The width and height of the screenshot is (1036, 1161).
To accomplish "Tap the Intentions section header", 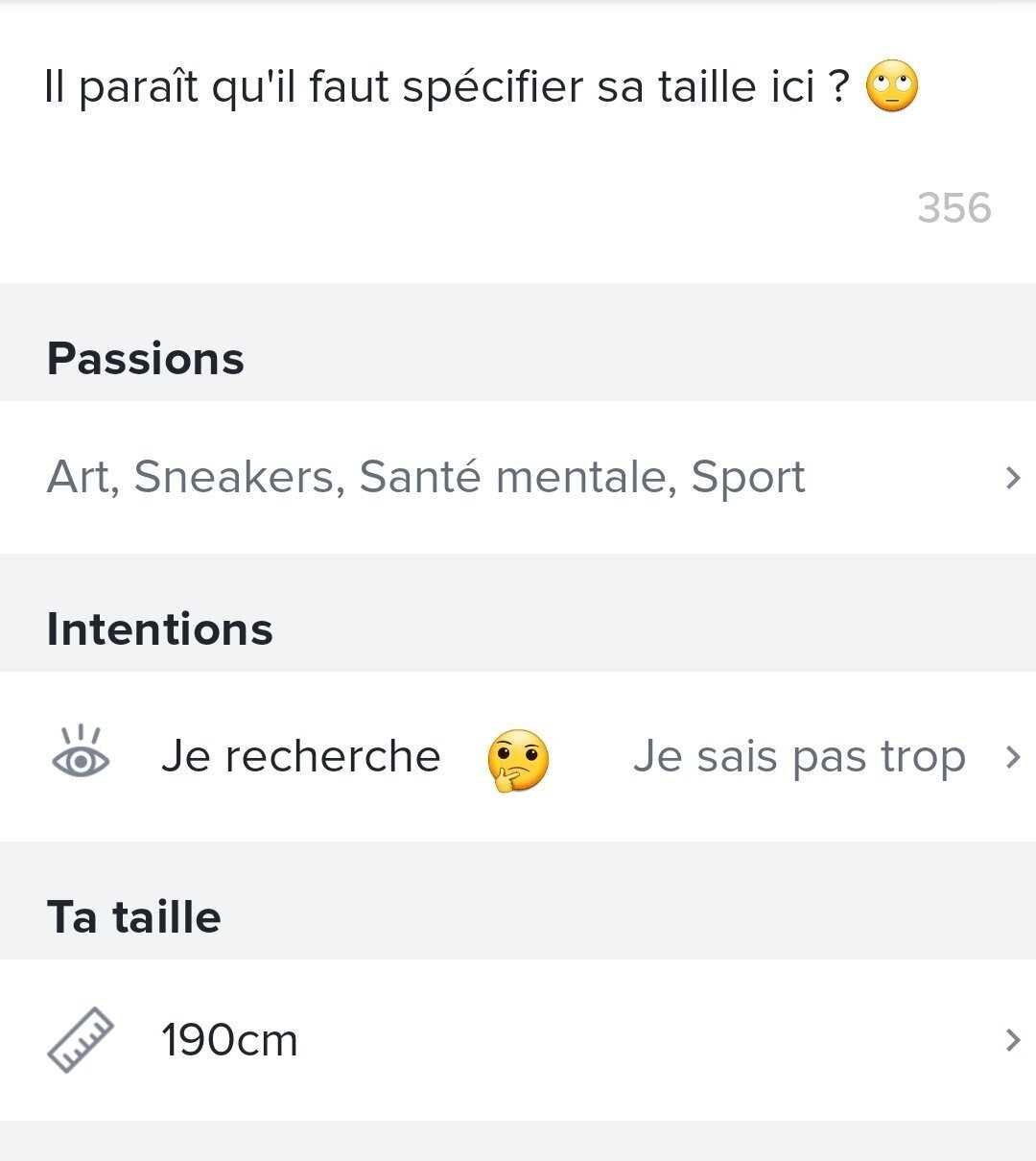I will click(160, 629).
